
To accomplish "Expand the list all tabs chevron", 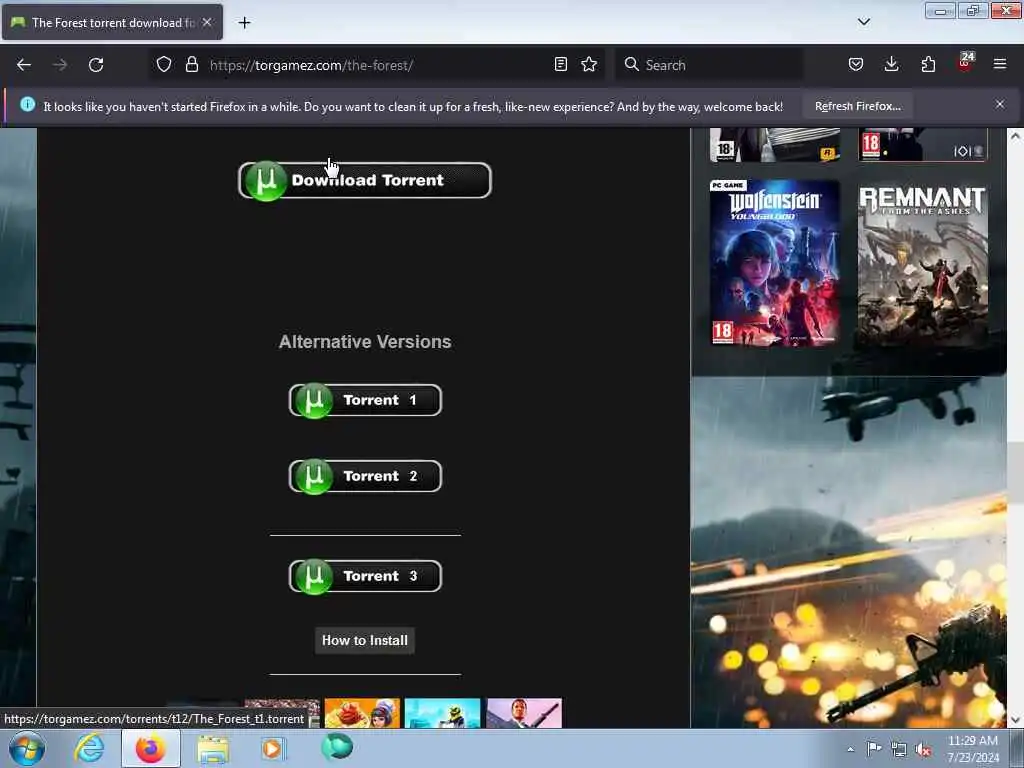I will (x=863, y=22).
